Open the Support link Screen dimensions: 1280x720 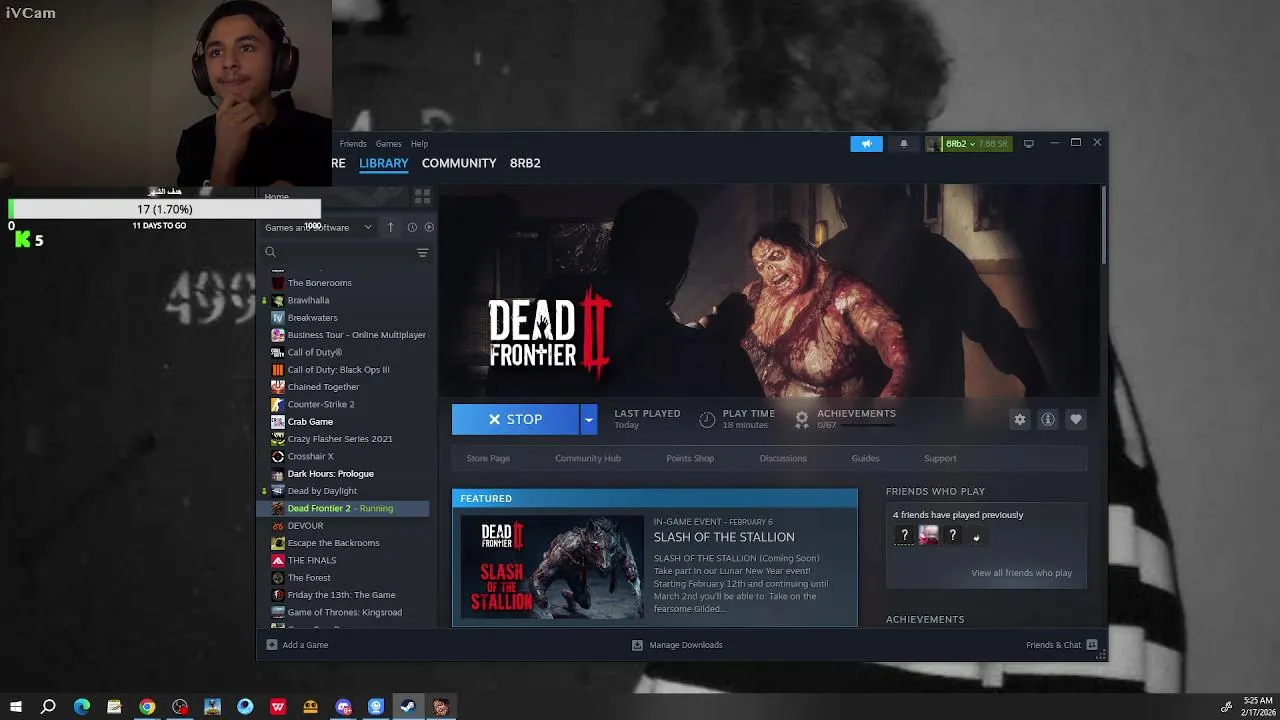tap(940, 458)
